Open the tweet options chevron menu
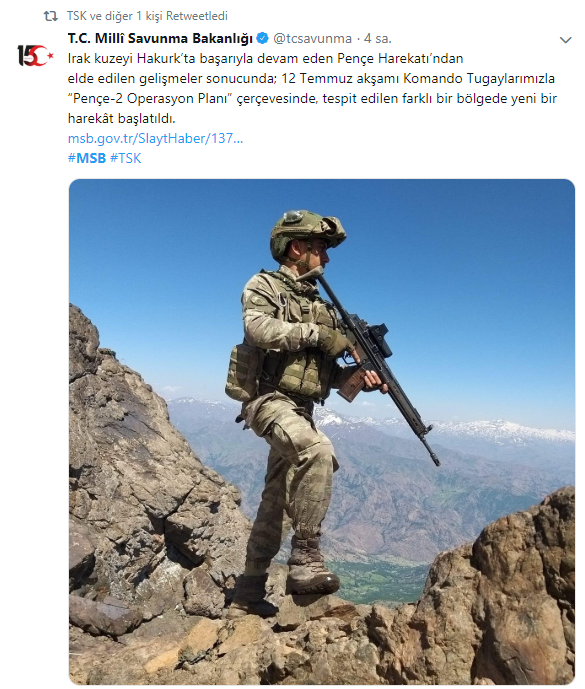 point(565,40)
